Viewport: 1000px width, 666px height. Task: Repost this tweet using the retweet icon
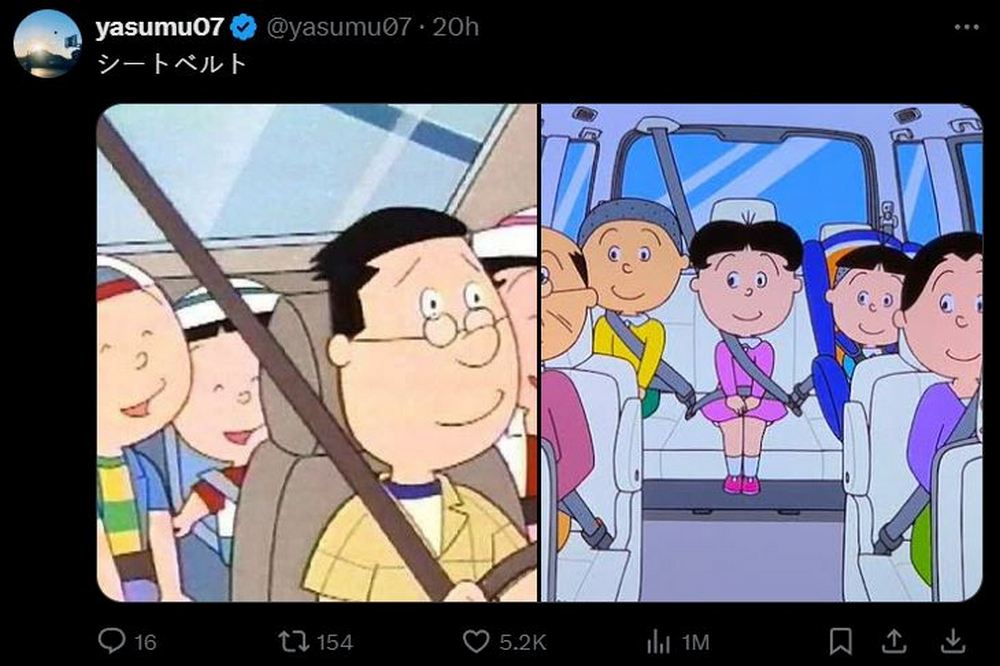290,641
